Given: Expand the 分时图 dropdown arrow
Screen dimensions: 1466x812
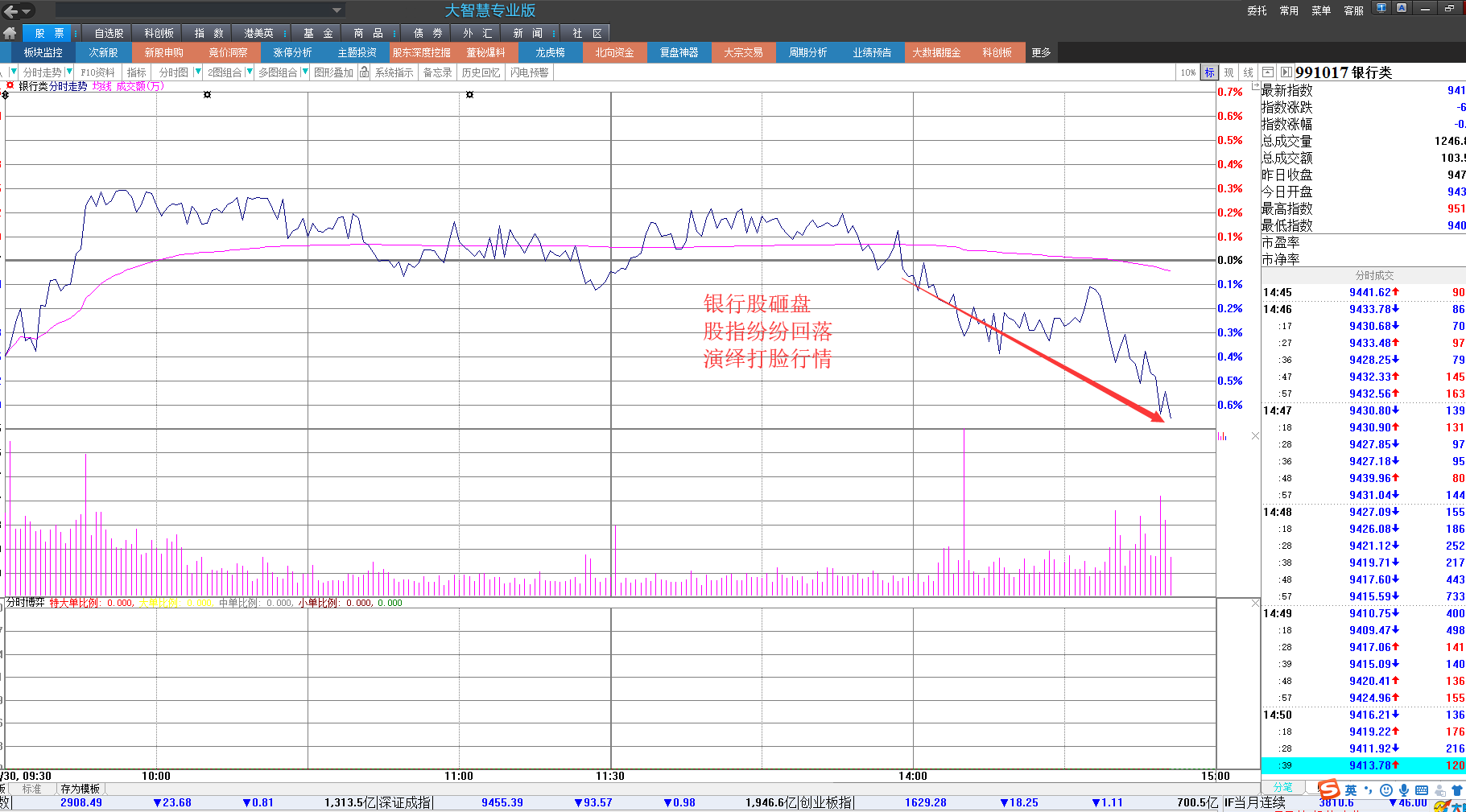Looking at the screenshot, I should point(198,72).
